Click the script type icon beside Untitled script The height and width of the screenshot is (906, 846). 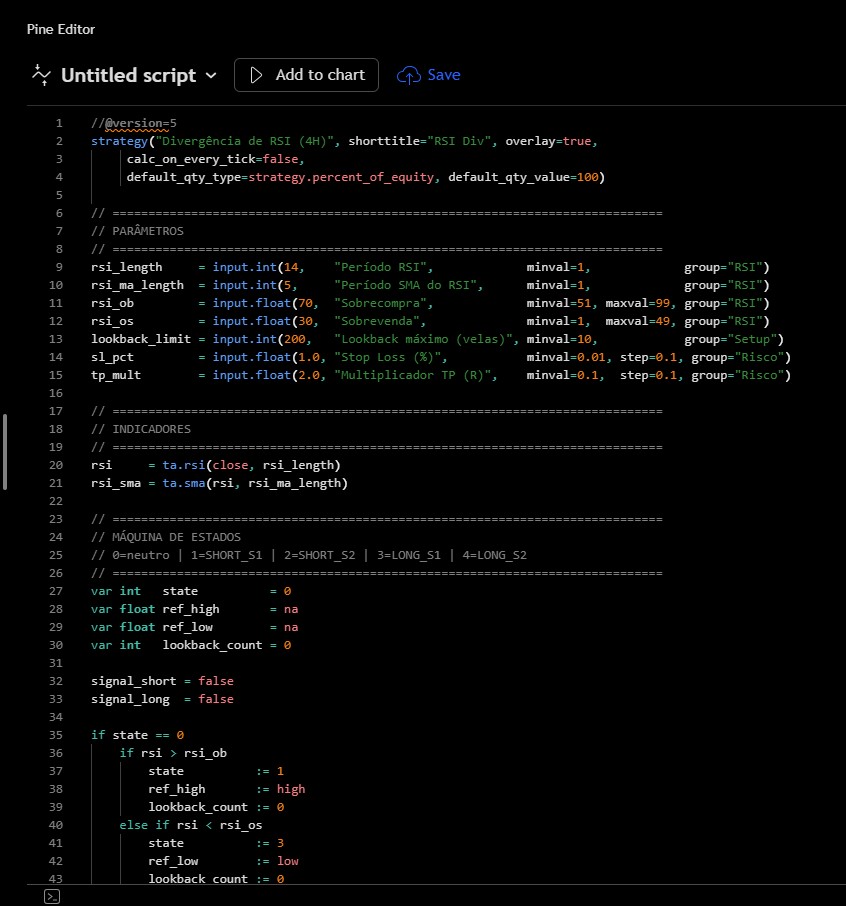pyautogui.click(x=41, y=75)
